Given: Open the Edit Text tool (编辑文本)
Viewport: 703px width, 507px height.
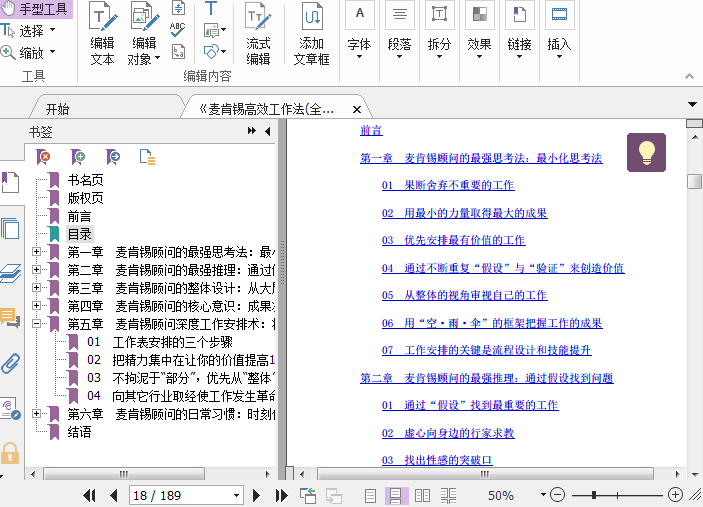Looking at the screenshot, I should (102, 34).
